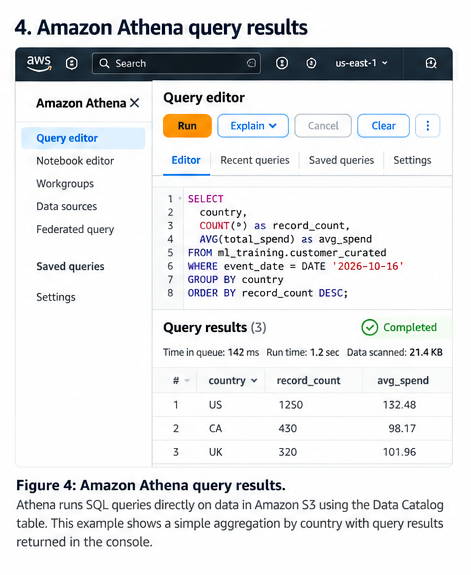The image size is (471, 575).
Task: Click the 1250 record count cell
Action: [x=291, y=405]
